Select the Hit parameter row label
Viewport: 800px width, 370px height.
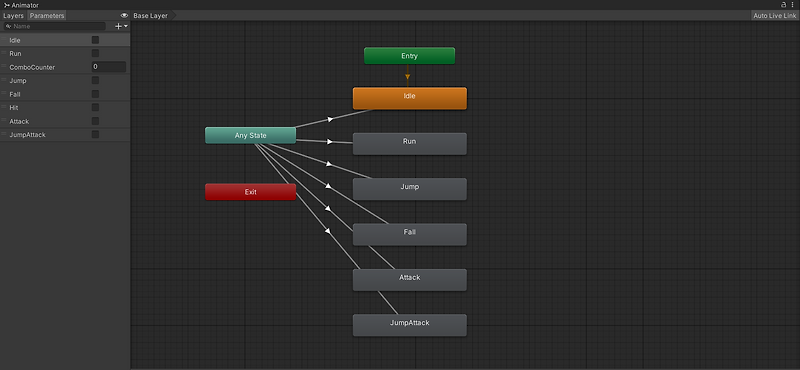pos(14,108)
